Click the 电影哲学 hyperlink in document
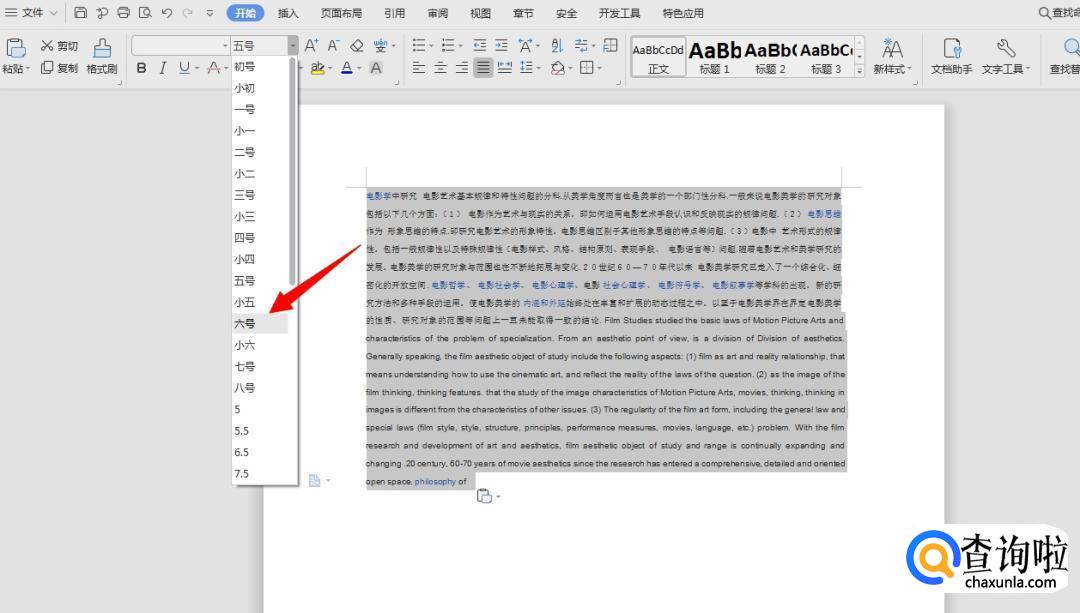Viewport: 1080px width, 613px height. coord(448,285)
